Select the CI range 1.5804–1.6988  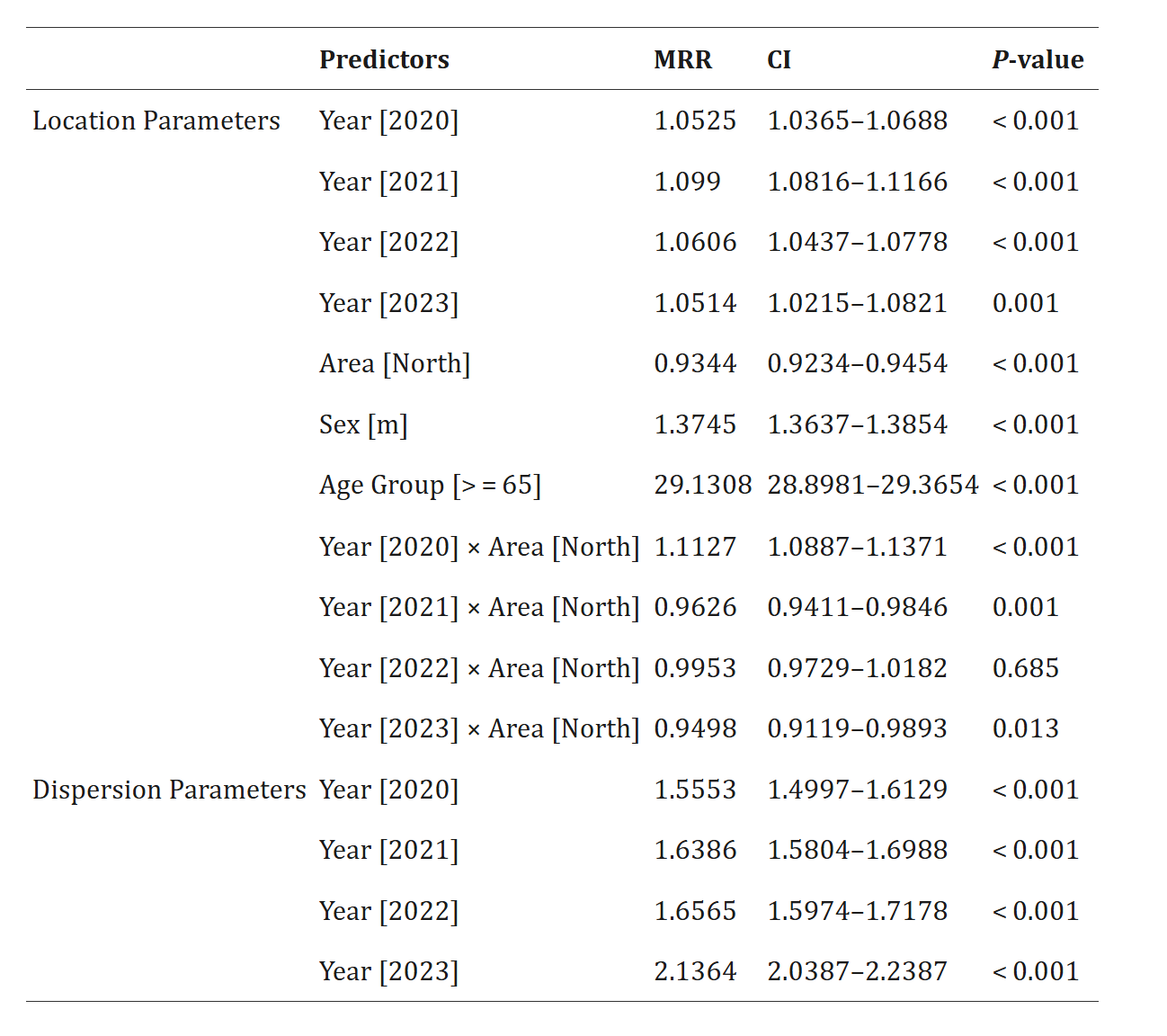(x=857, y=850)
